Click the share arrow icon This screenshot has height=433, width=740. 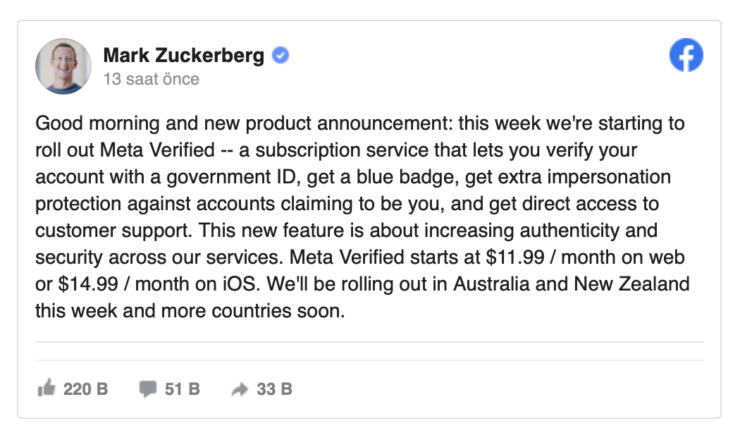point(240,389)
